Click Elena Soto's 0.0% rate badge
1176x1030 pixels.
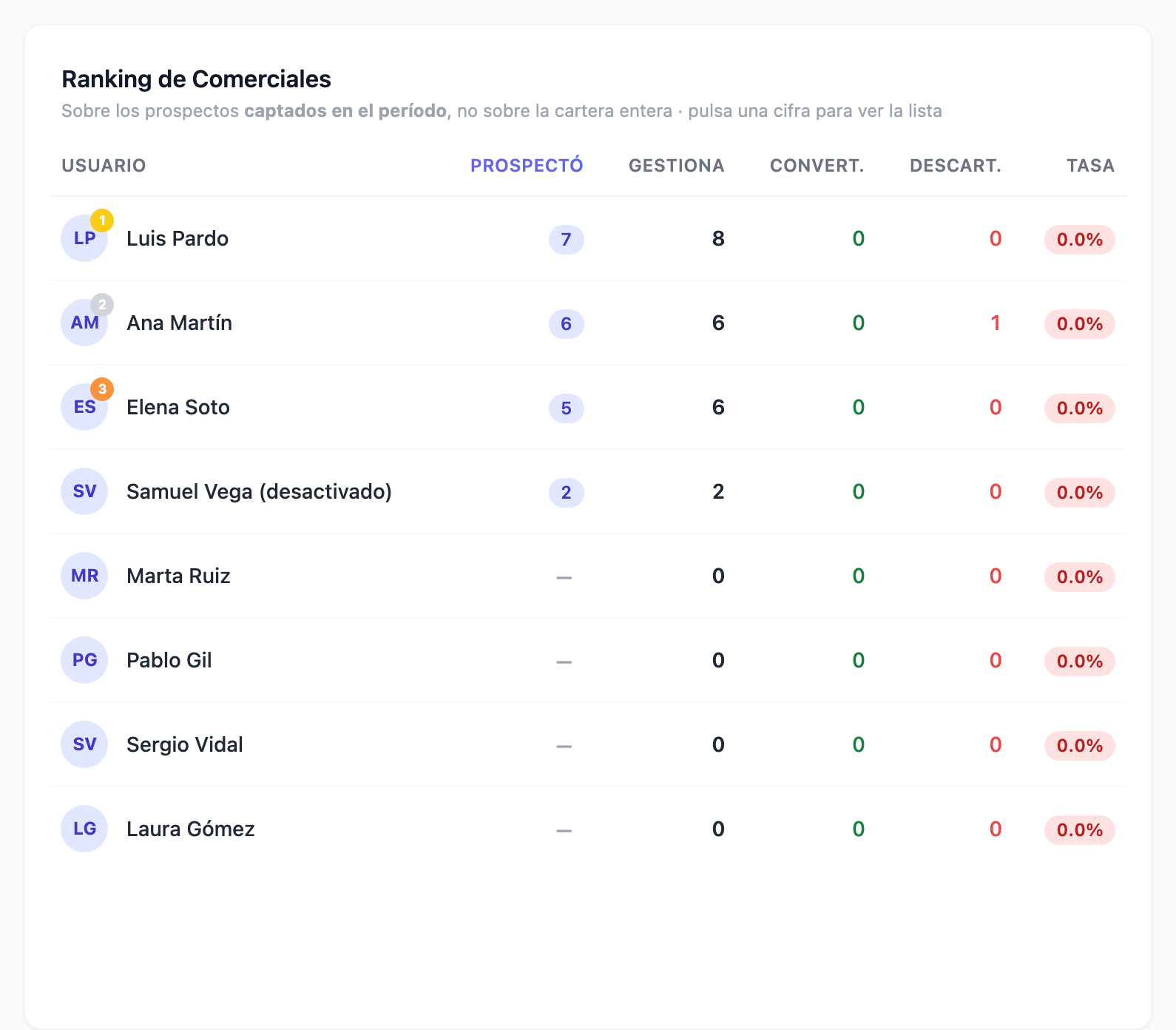(x=1080, y=408)
